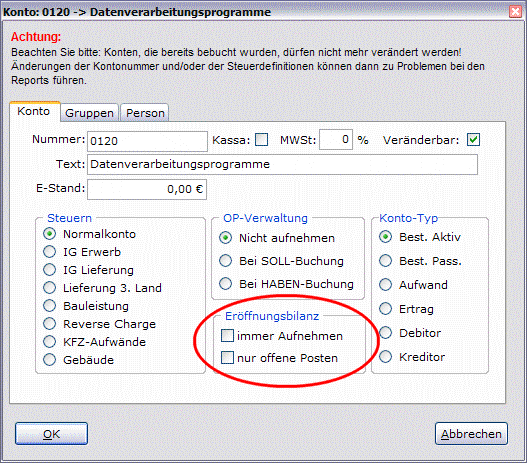Screen dimensions: 527x463
Task: Focus the Text field with Datenverarbeitungsprogramme
Action: coord(282,164)
